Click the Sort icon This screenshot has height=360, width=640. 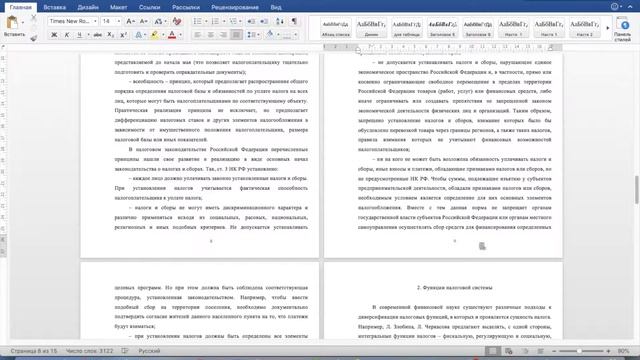click(280, 21)
